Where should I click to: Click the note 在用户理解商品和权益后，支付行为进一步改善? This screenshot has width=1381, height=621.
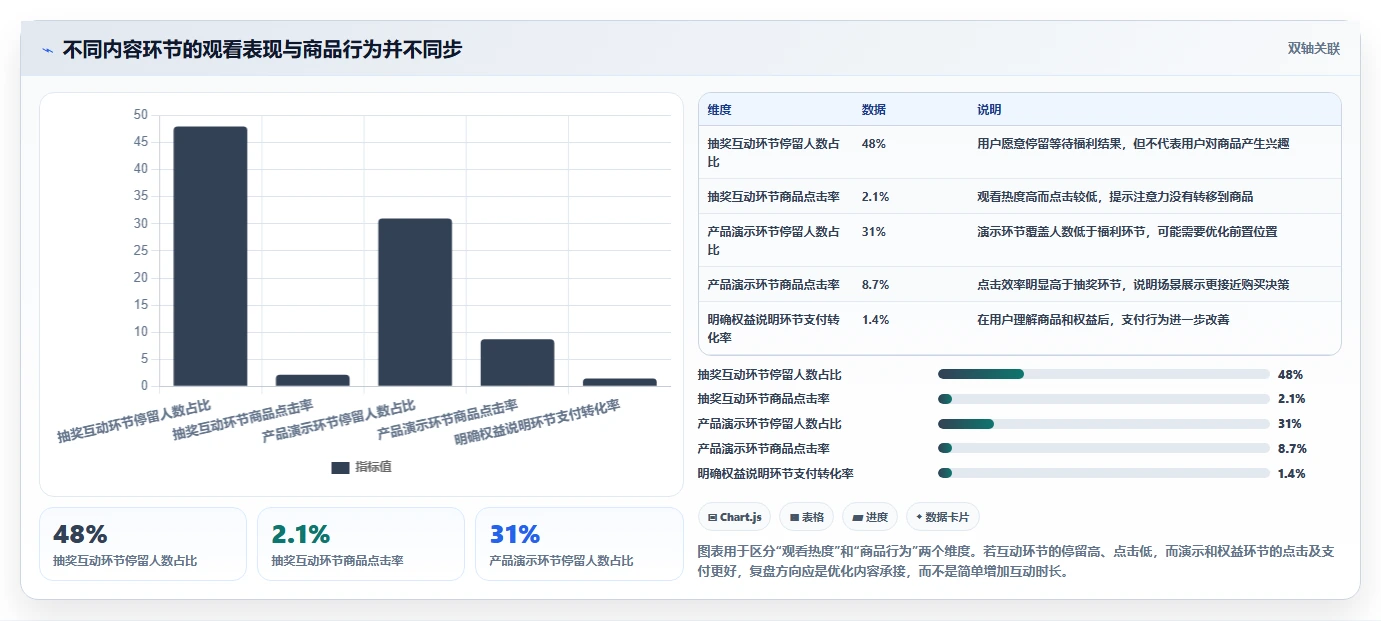coord(1103,320)
